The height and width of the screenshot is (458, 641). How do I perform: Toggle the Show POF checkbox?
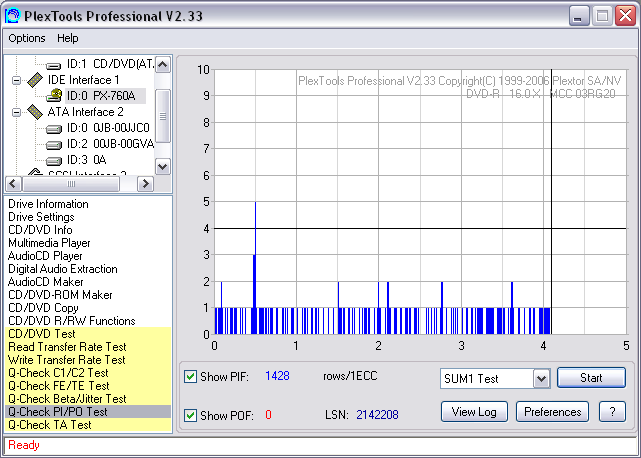[191, 415]
